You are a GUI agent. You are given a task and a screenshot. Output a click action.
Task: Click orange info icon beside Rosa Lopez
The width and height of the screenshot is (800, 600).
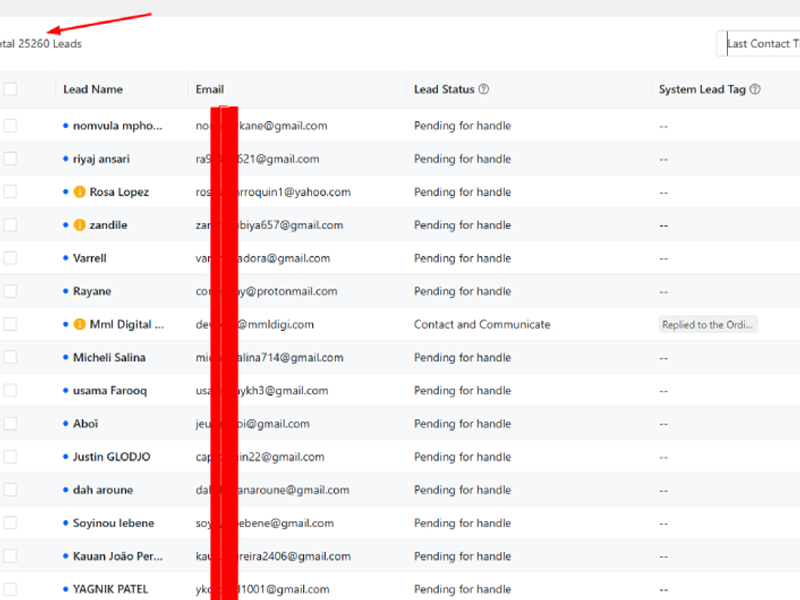pos(80,192)
